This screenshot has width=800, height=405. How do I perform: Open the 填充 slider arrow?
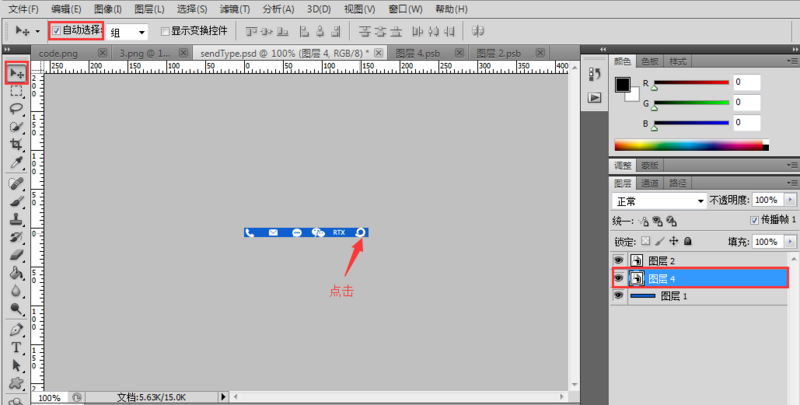coord(791,241)
